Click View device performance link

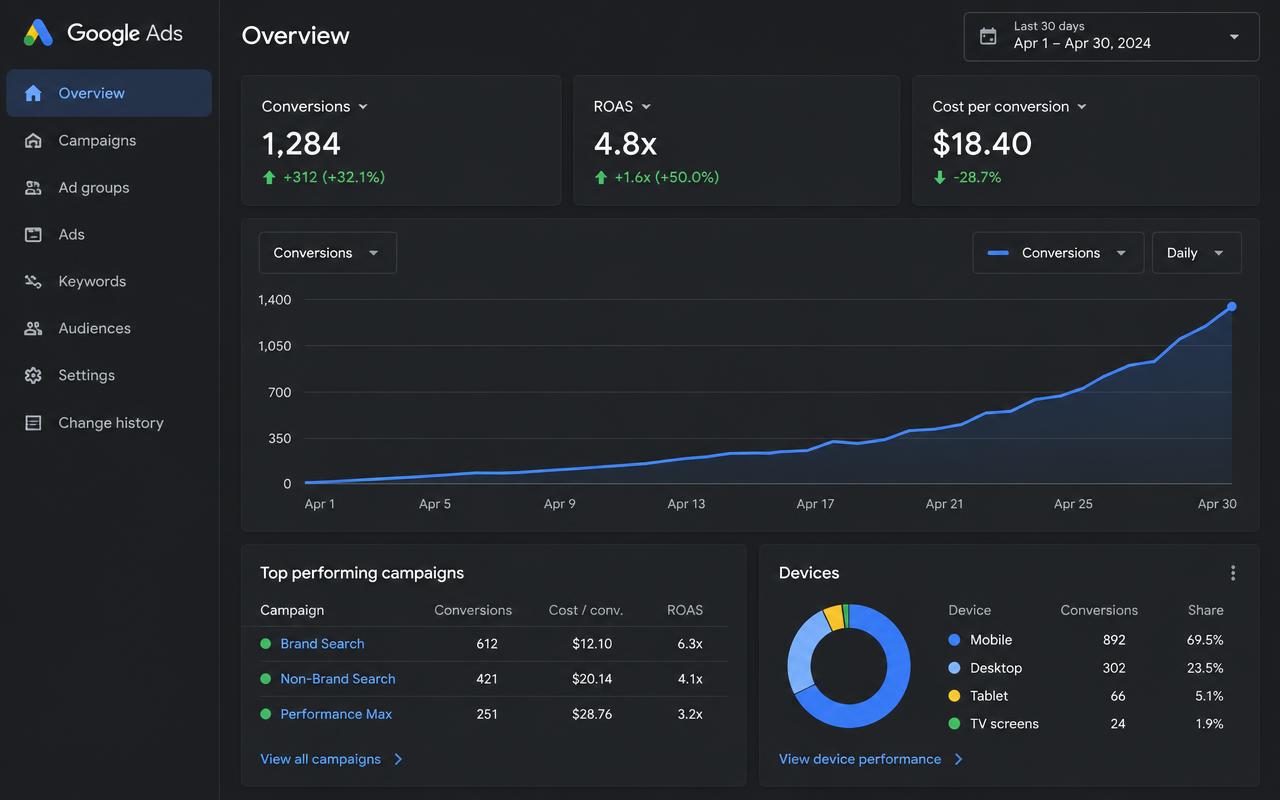pyautogui.click(x=860, y=759)
